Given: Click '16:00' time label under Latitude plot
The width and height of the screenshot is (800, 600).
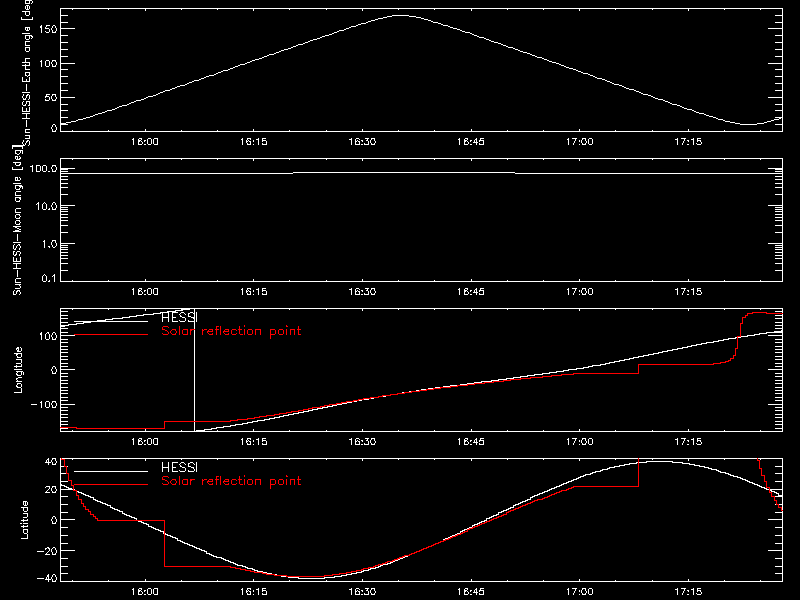Looking at the screenshot, I should click(145, 591).
